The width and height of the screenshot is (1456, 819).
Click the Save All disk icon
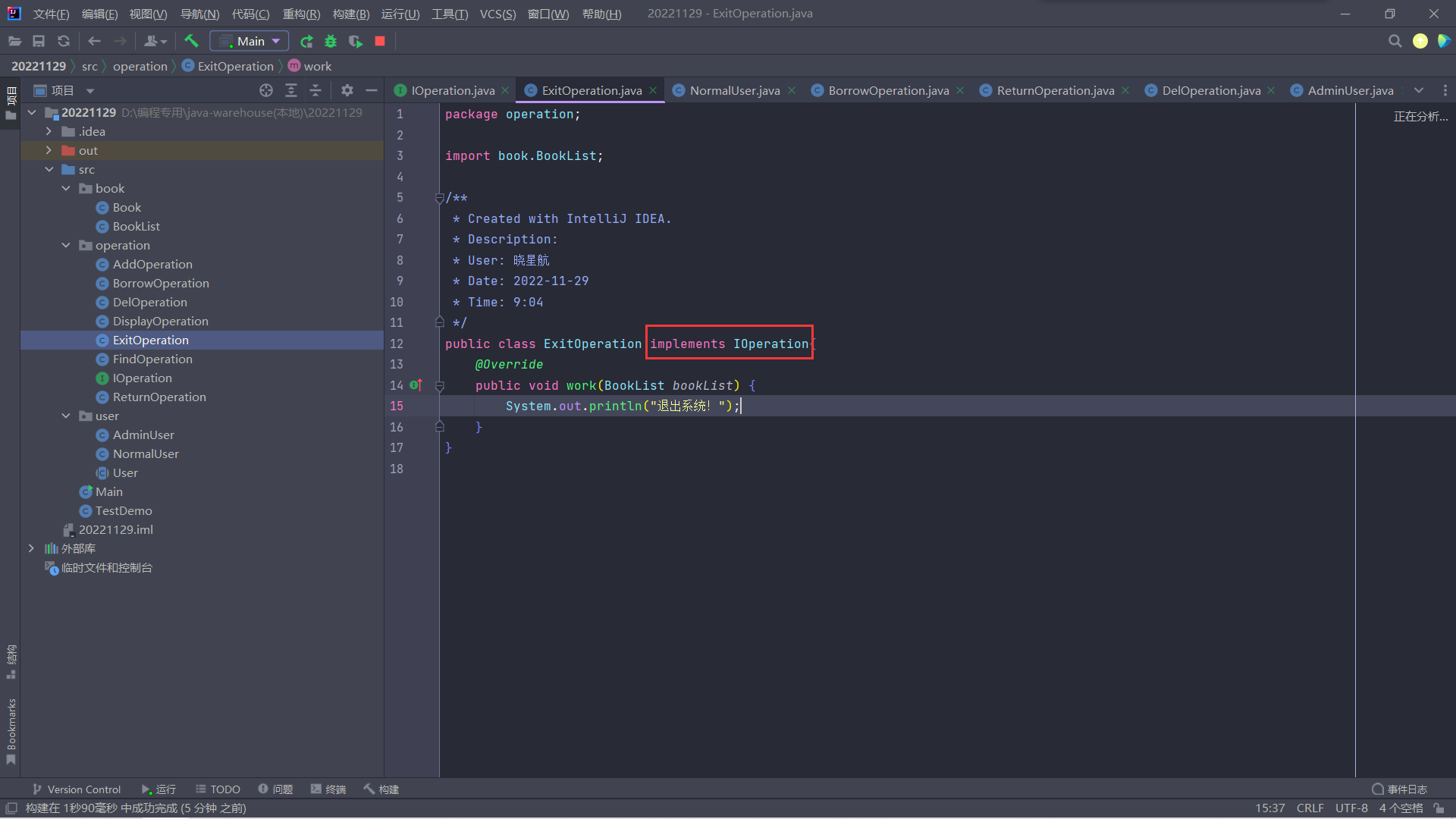(39, 41)
